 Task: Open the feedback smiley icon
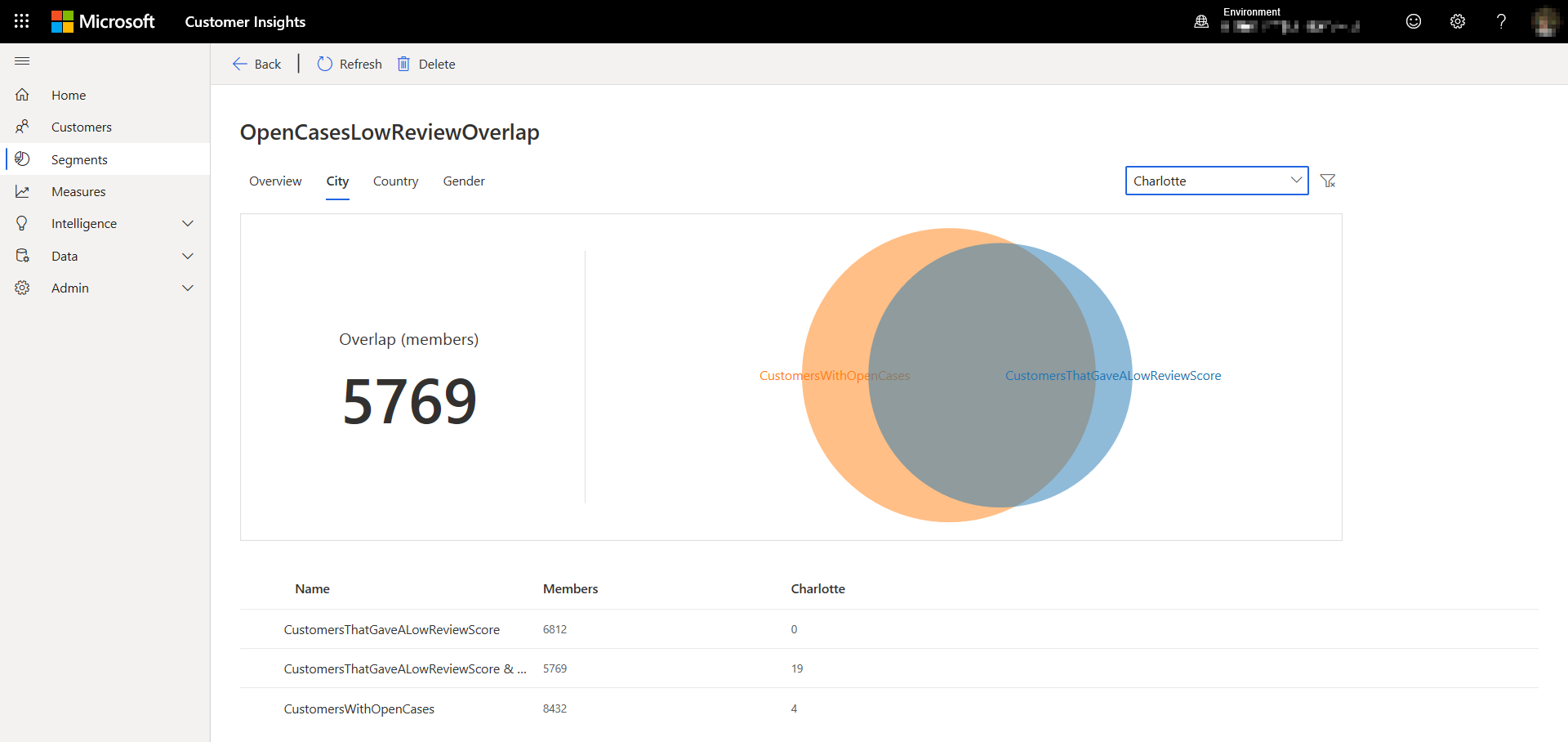[1414, 21]
